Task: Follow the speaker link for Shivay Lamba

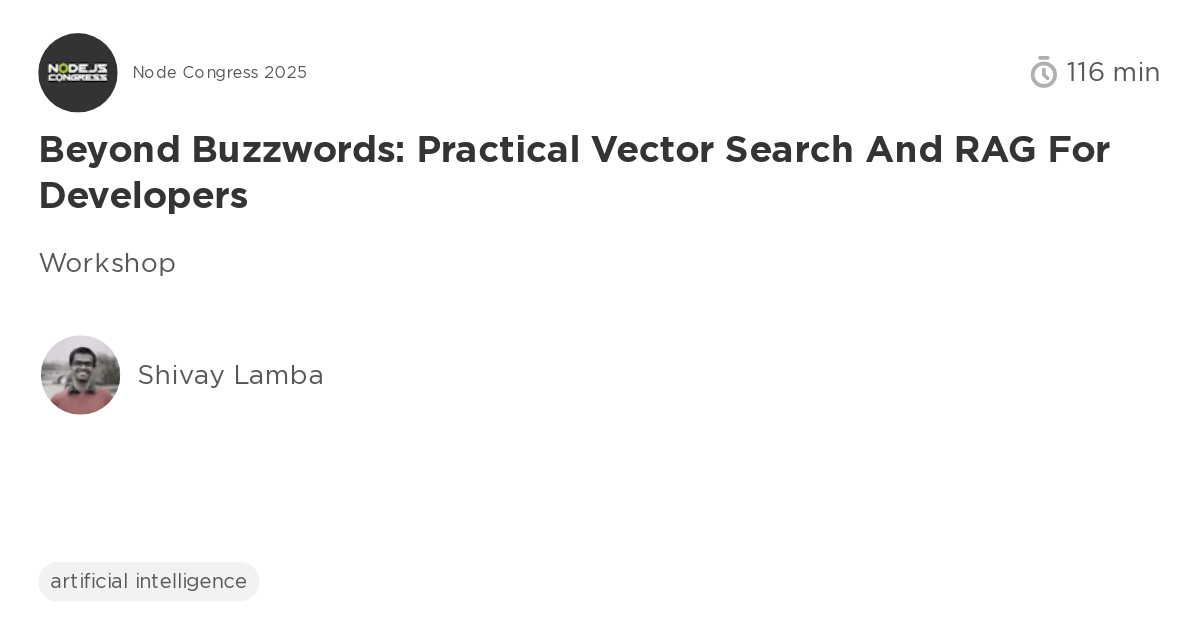Action: click(x=230, y=375)
